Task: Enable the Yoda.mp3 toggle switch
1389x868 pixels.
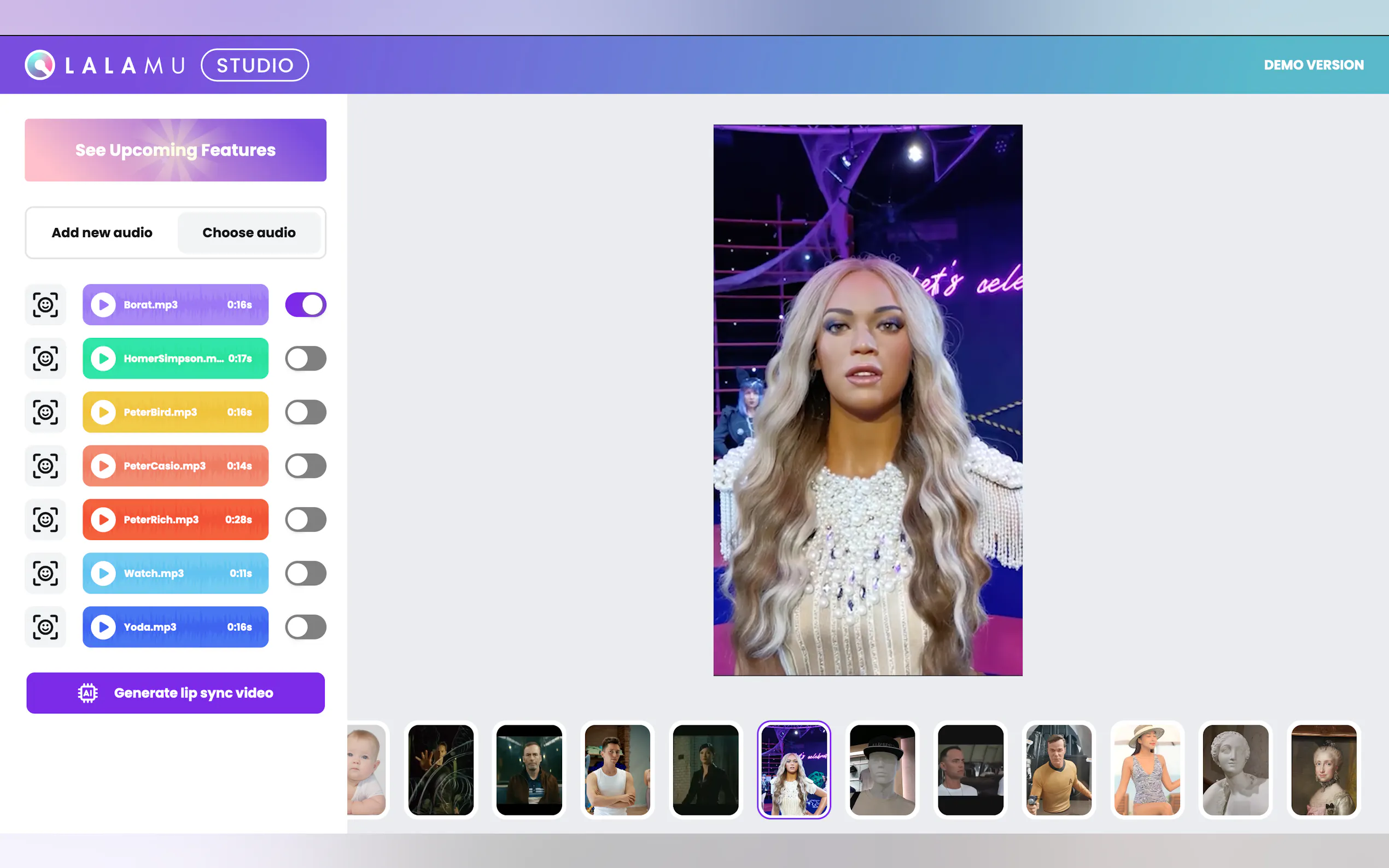Action: tap(306, 627)
